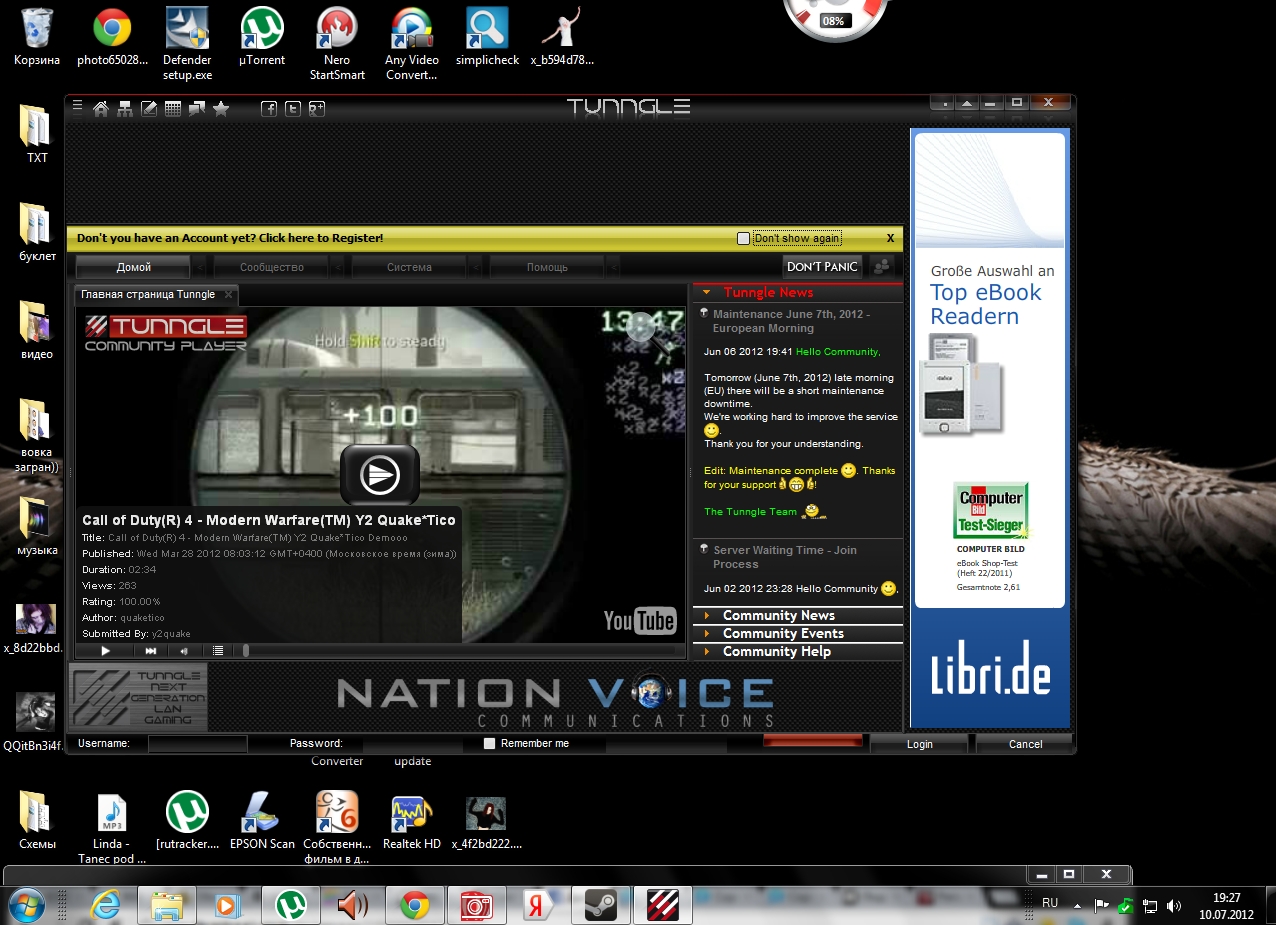Click the DON'T PANIC button
Image resolution: width=1276 pixels, height=925 pixels.
(822, 266)
